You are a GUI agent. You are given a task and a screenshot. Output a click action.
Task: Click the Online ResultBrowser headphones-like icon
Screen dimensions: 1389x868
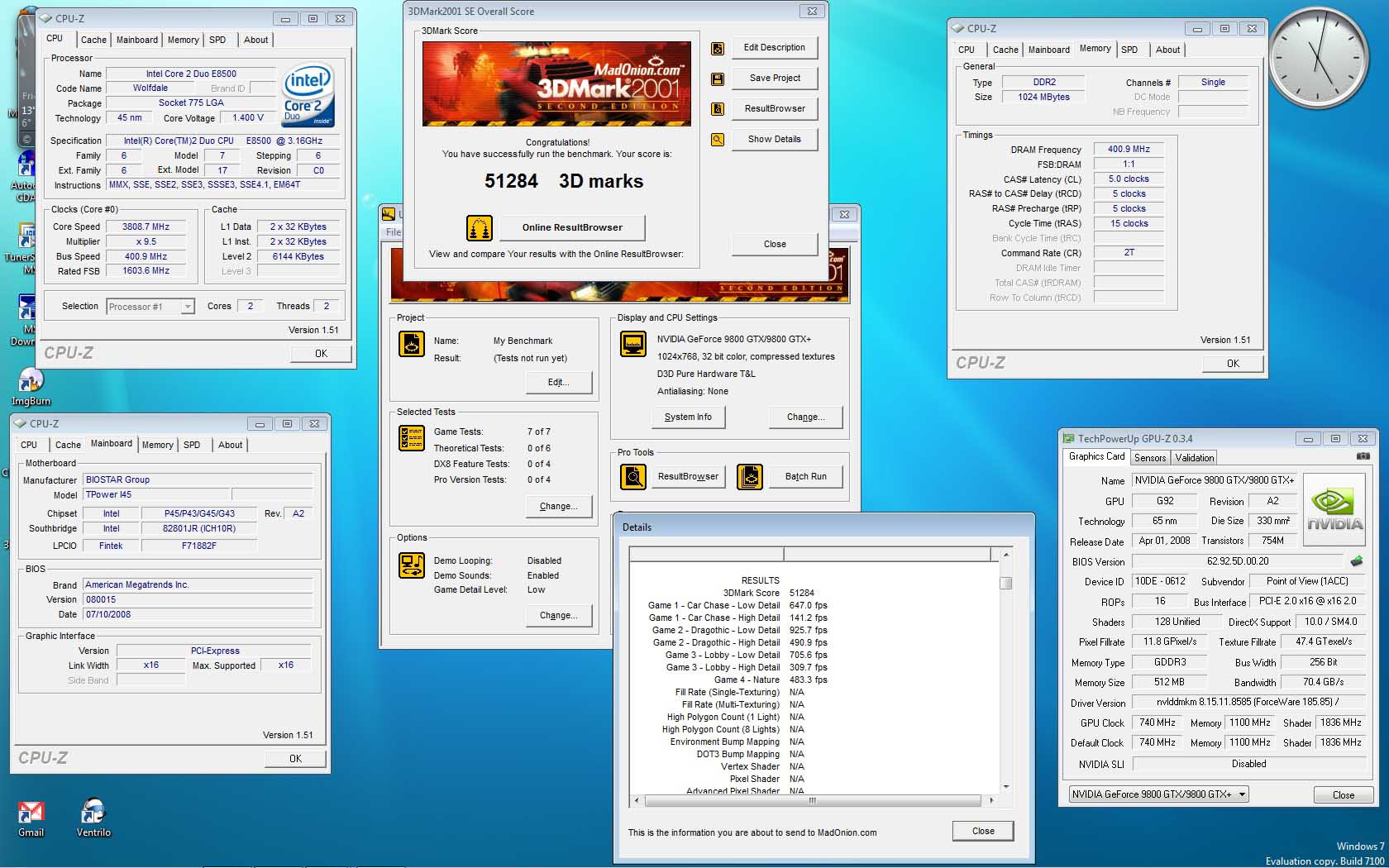pyautogui.click(x=480, y=227)
